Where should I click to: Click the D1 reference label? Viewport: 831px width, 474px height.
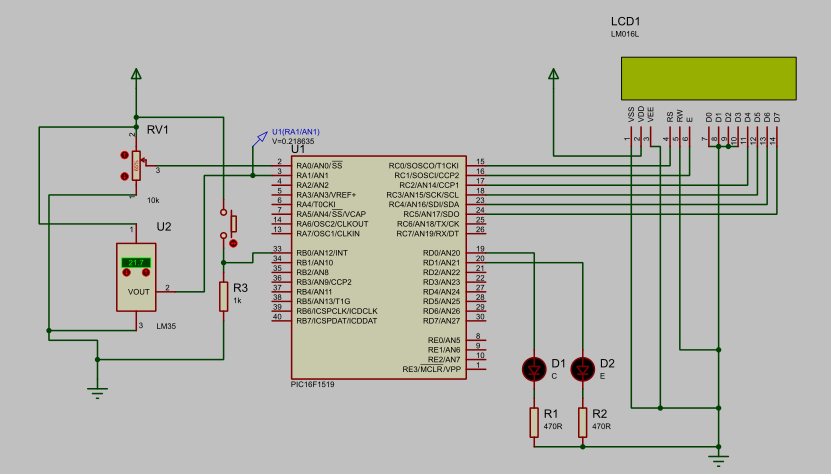point(559,364)
